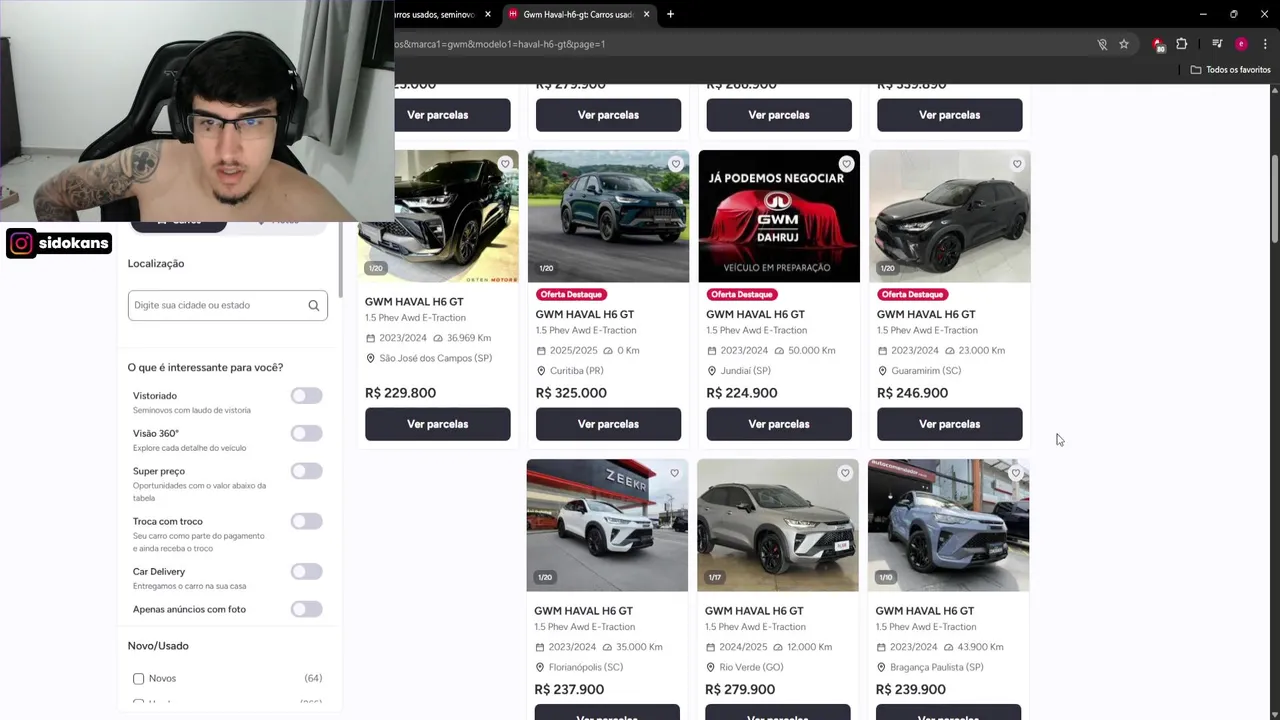The height and width of the screenshot is (720, 1280).
Task: Turn on the Super preço switch
Action: coord(307,471)
